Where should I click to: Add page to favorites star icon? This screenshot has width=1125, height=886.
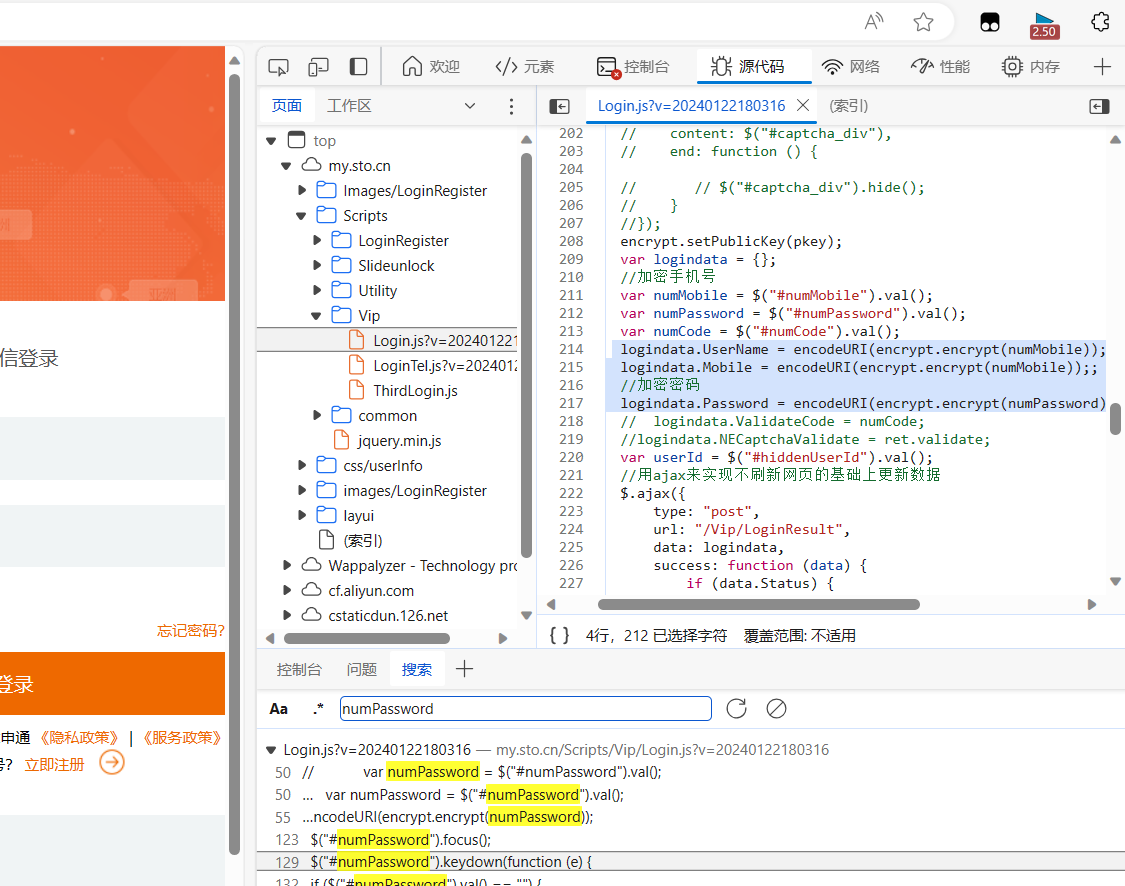click(923, 22)
